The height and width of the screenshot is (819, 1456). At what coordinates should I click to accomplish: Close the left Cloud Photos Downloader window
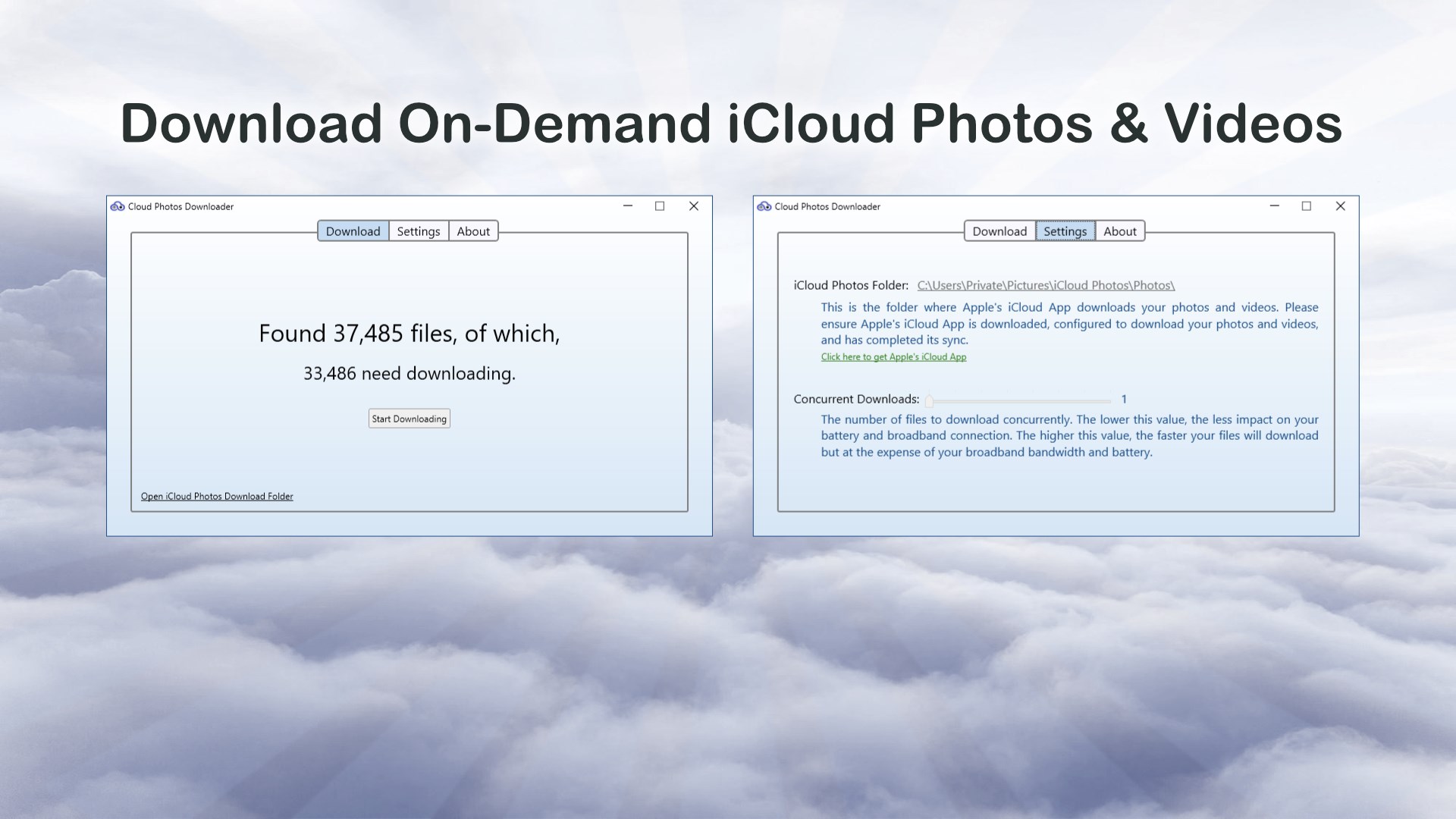[x=693, y=206]
